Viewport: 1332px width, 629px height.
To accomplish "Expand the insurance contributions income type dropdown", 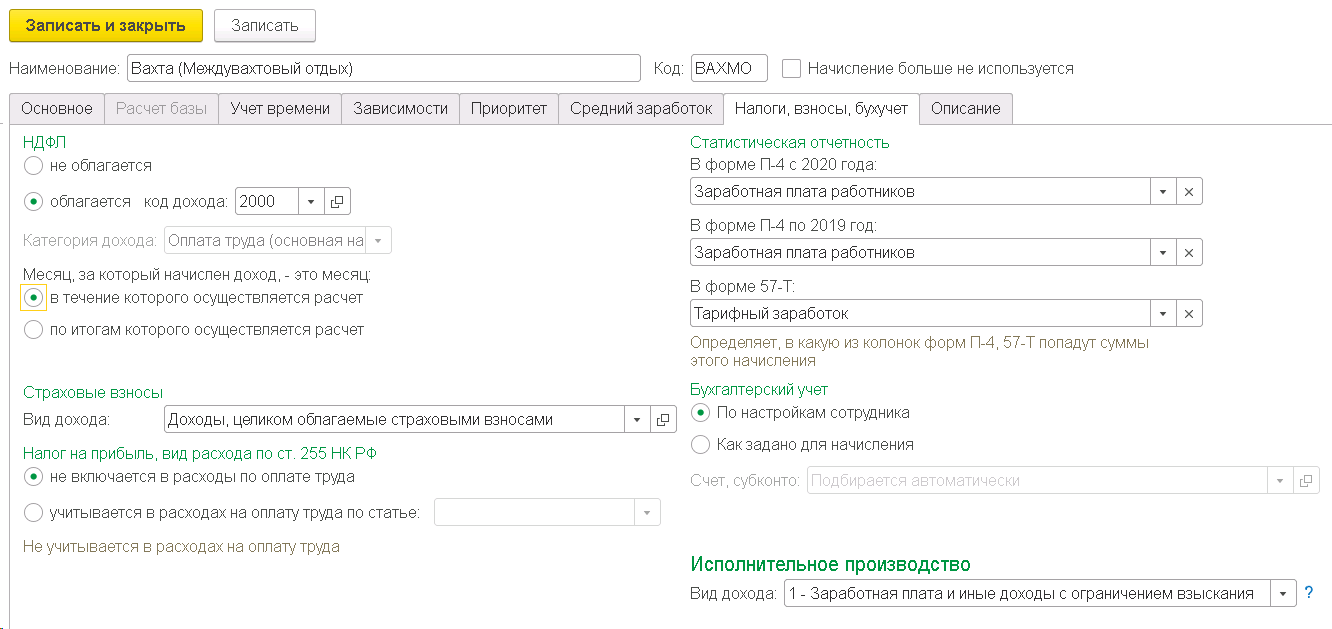I will [637, 420].
